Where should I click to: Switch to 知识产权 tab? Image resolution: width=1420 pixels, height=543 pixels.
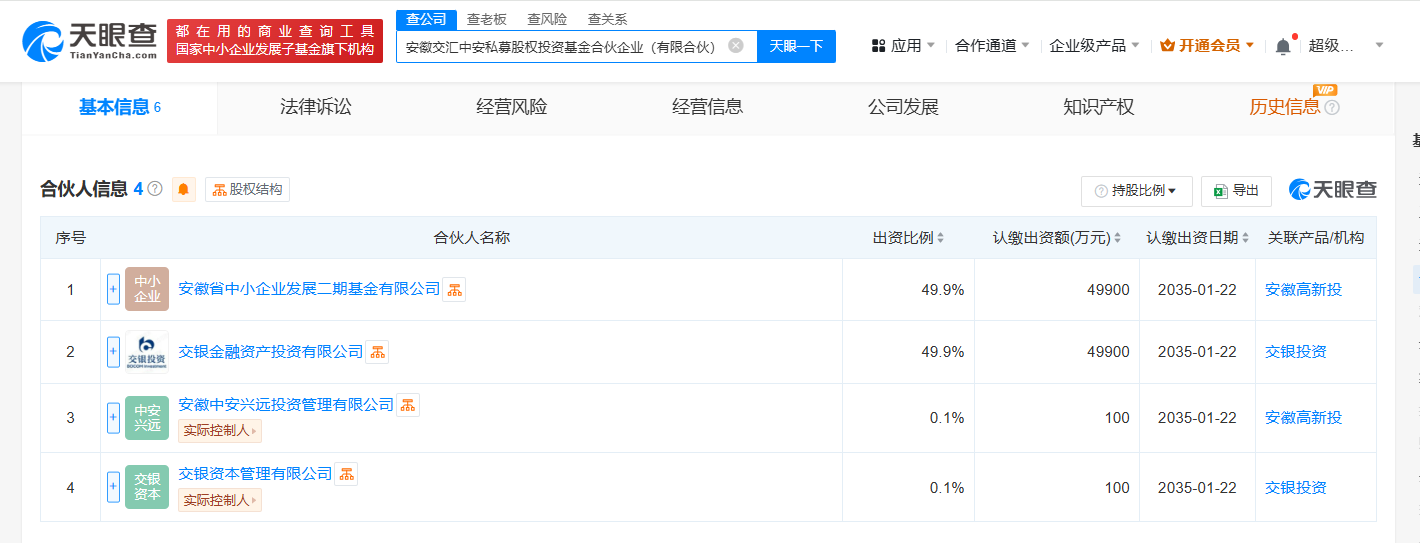pos(1099,107)
